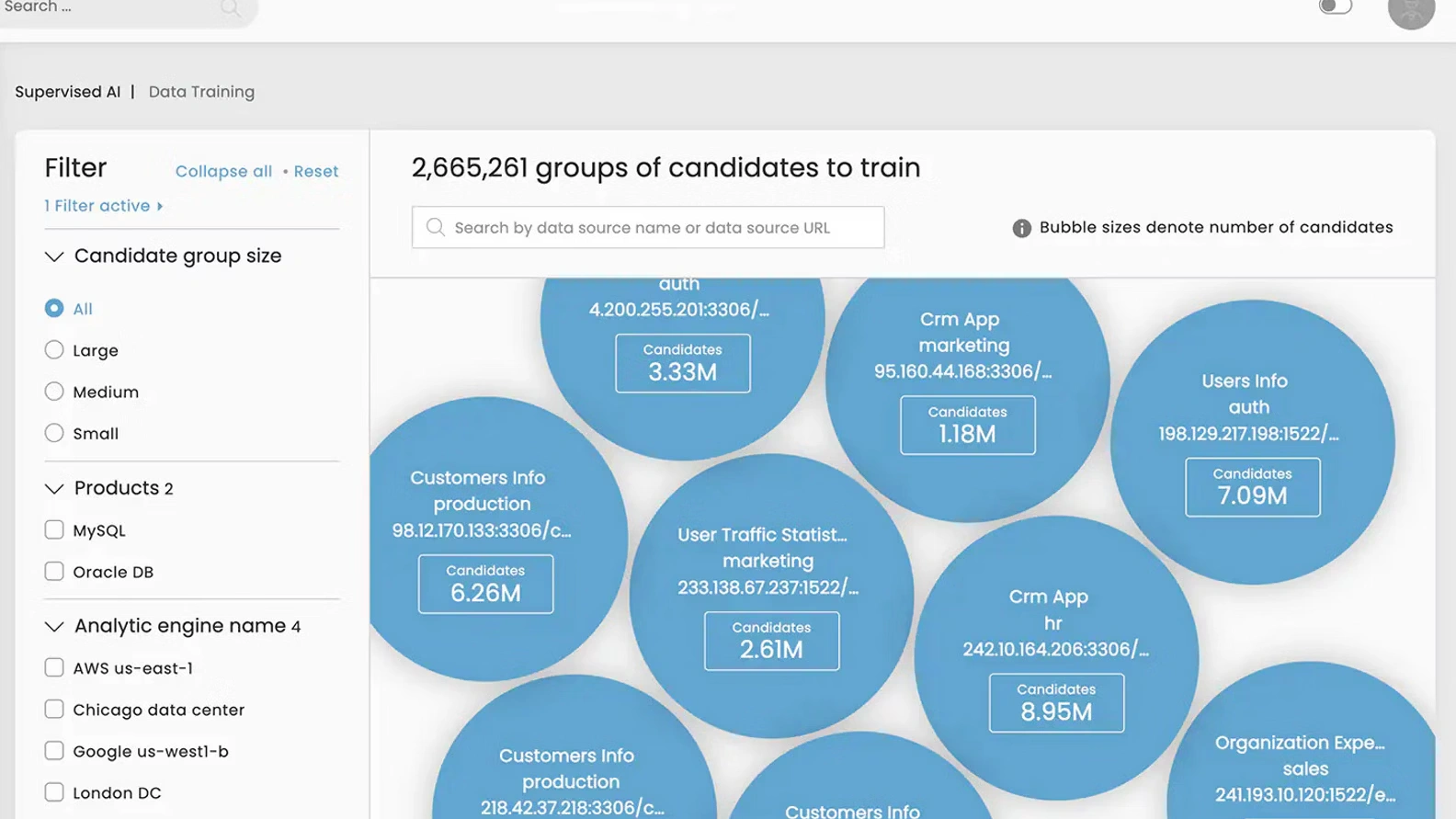The image size is (1456, 819).
Task: Reset all filters
Action: coord(315,172)
